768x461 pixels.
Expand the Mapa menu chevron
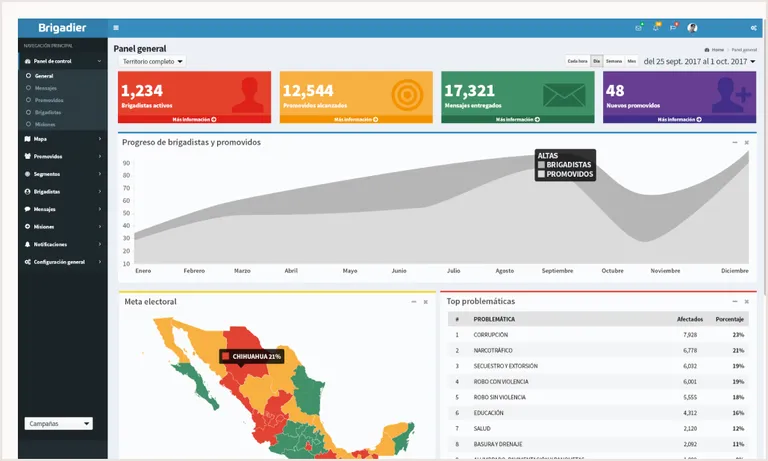click(99, 139)
